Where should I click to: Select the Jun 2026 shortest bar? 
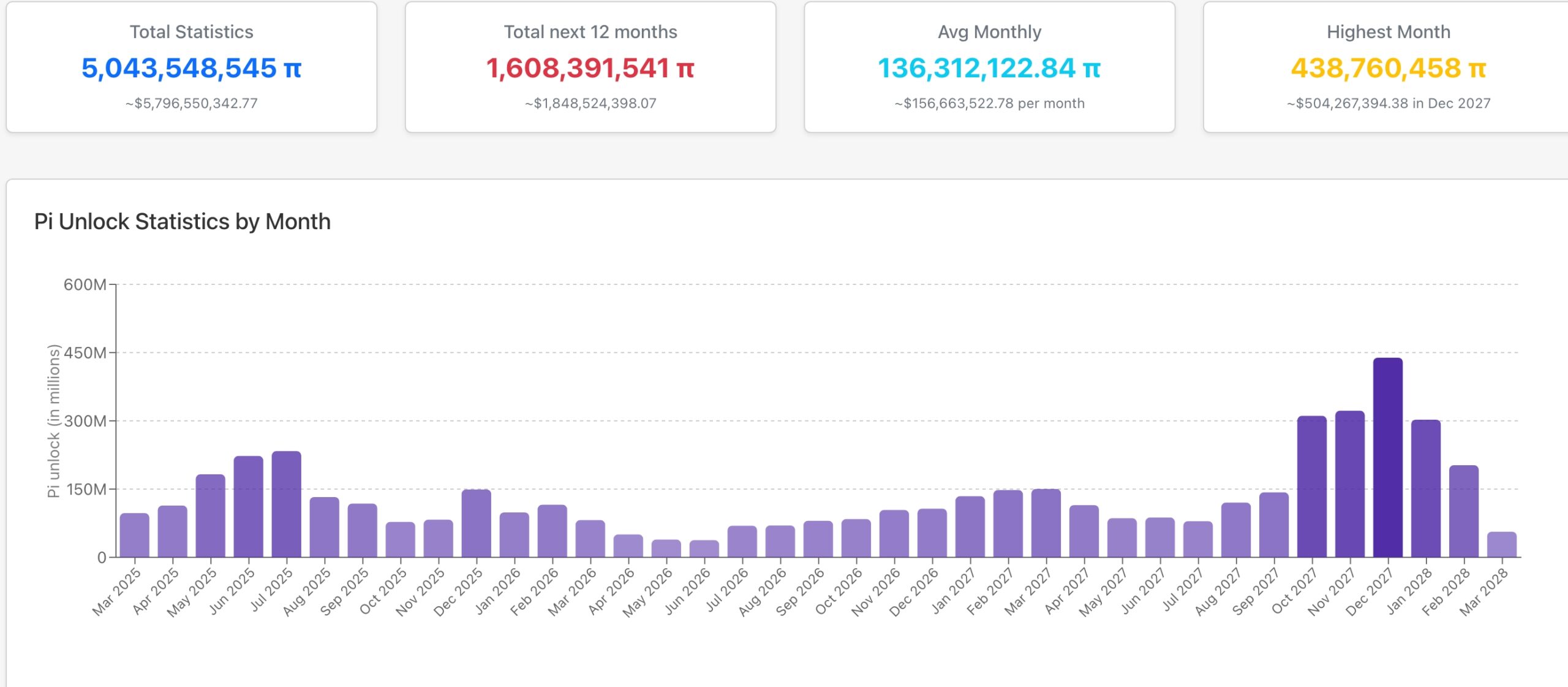[704, 548]
